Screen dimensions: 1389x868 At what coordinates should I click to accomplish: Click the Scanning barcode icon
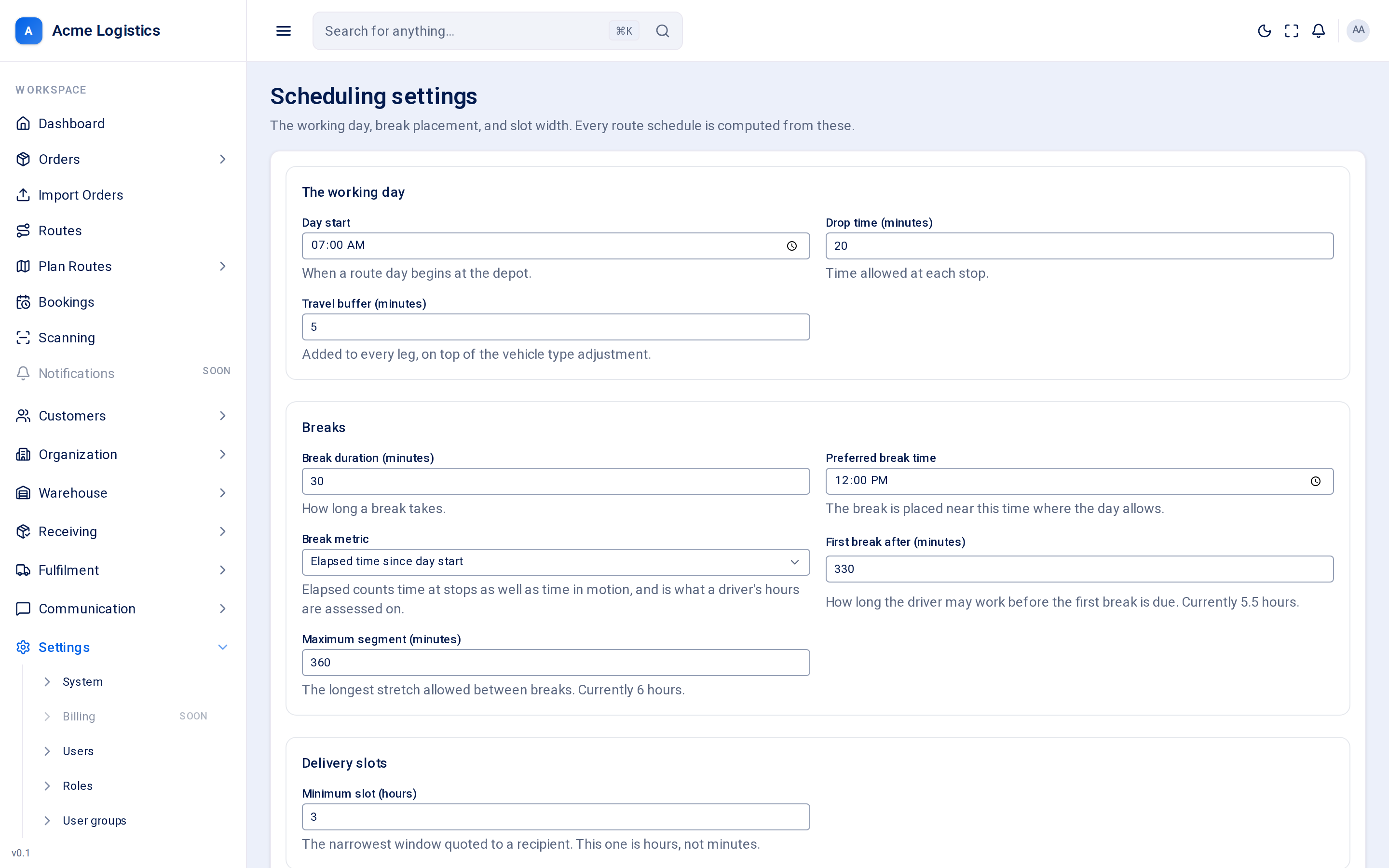tap(23, 338)
